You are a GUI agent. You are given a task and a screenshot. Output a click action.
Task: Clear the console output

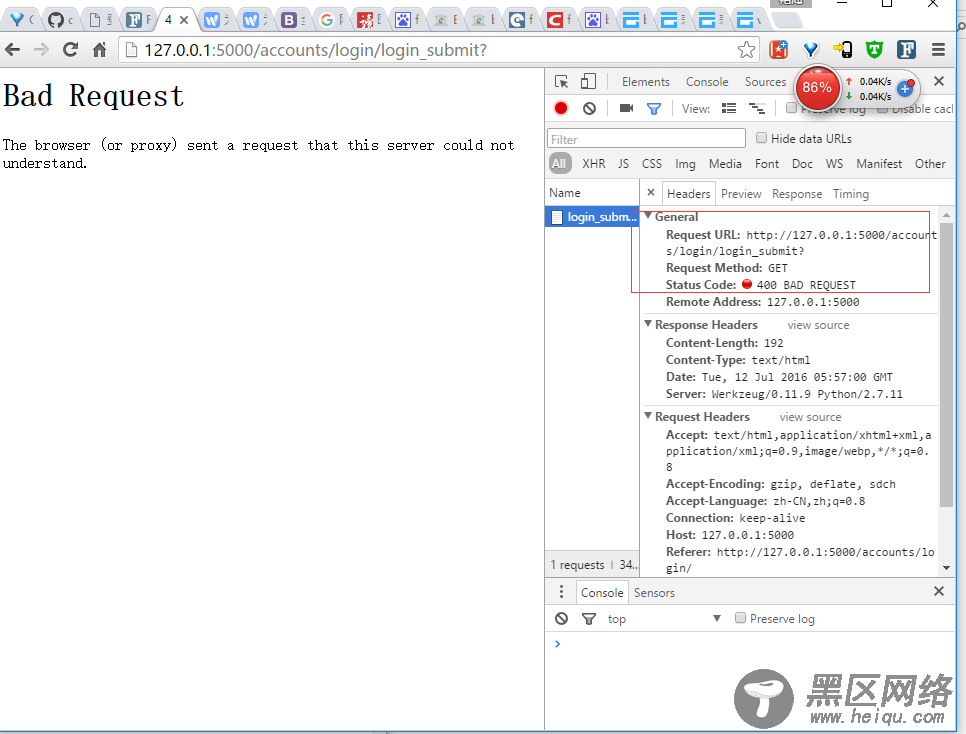(561, 618)
